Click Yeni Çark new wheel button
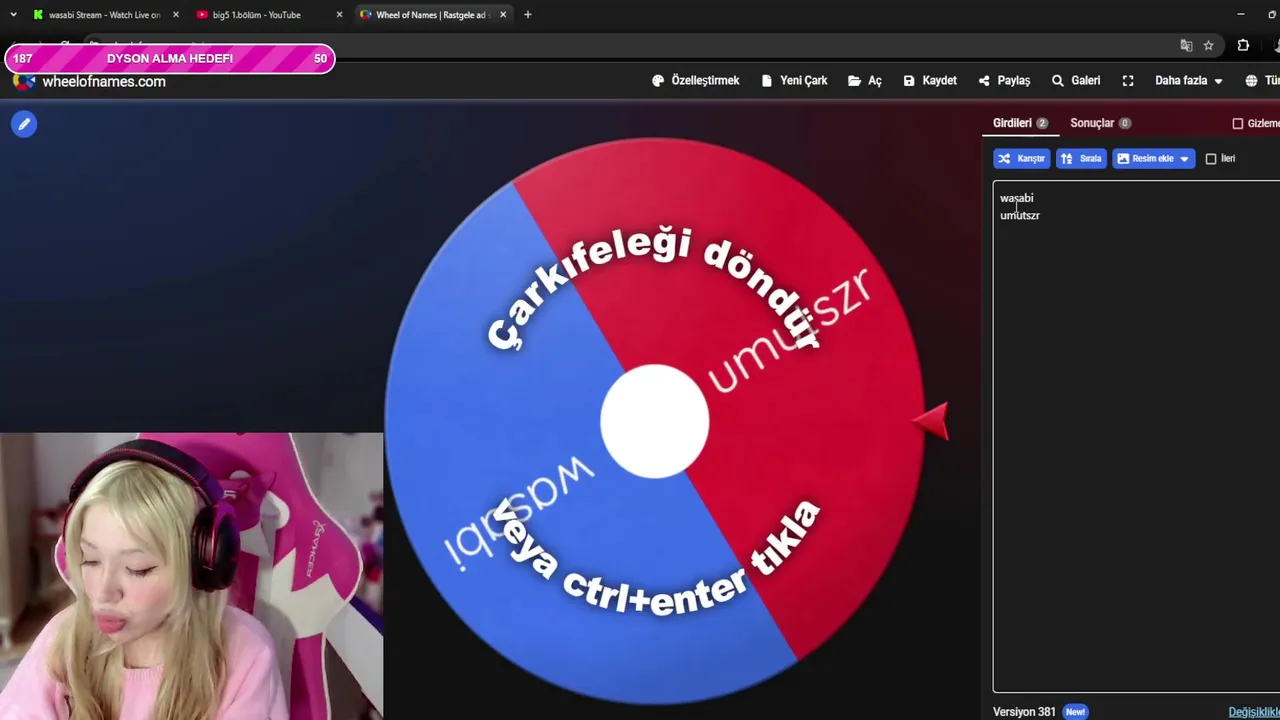 (x=794, y=80)
